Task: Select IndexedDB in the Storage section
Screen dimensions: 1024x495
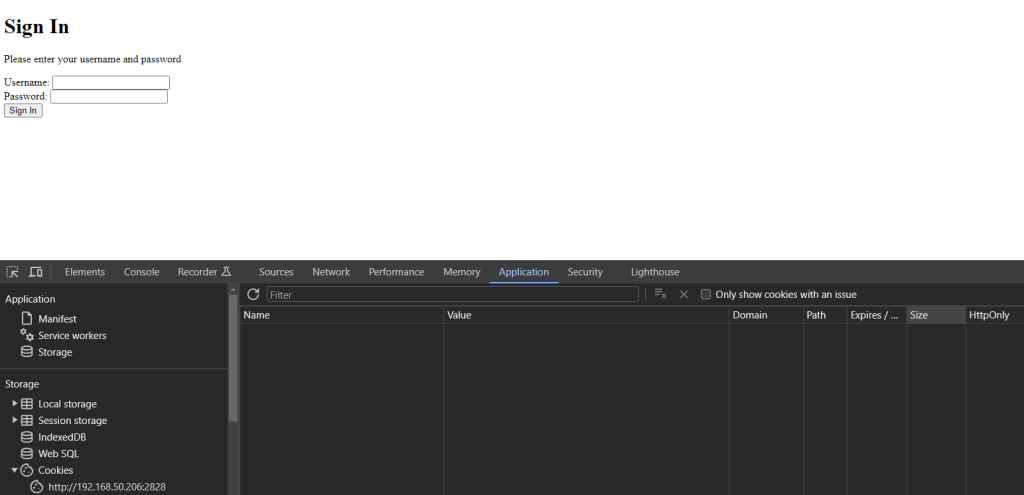Action: click(62, 437)
